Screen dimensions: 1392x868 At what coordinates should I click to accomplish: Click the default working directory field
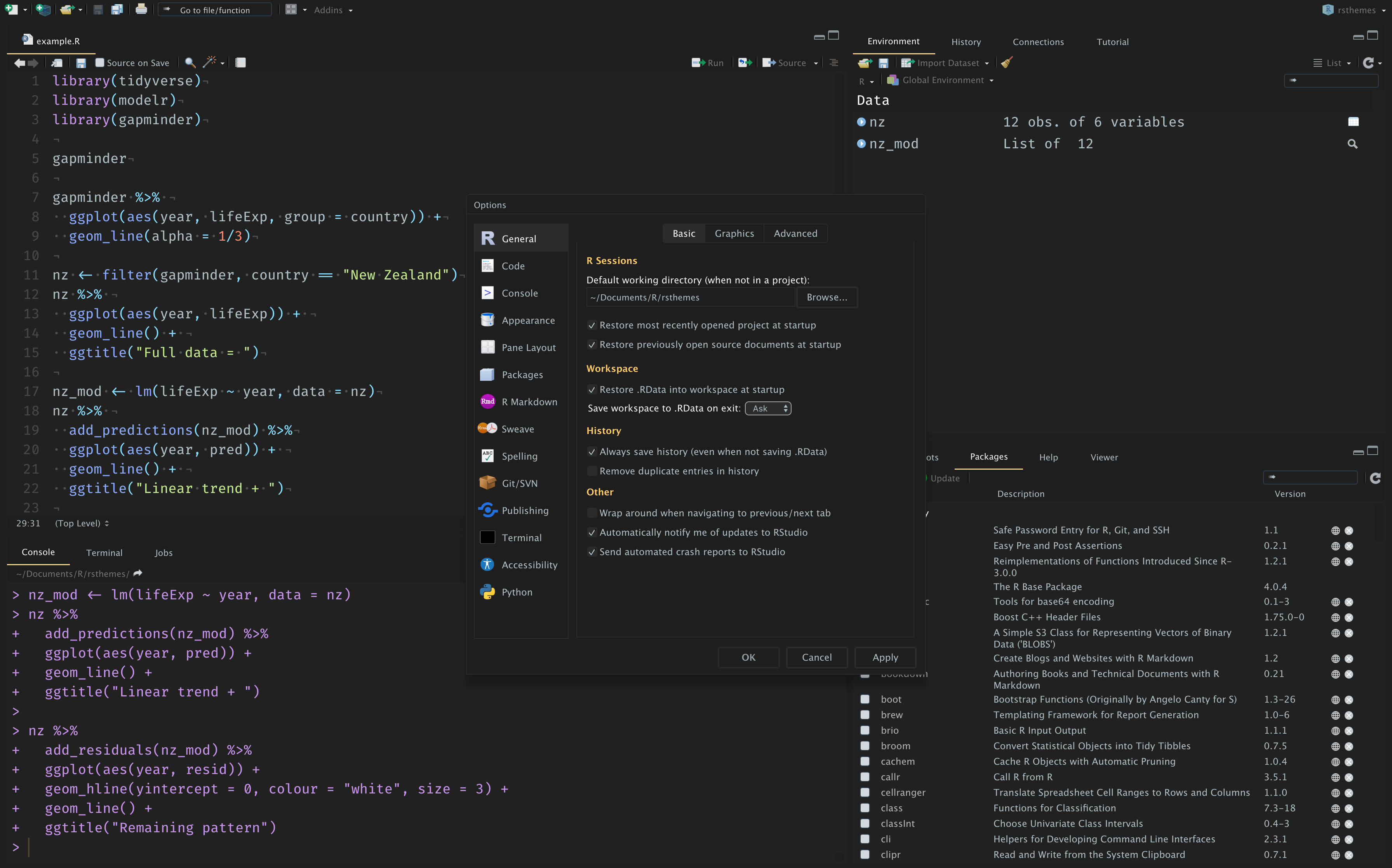pos(690,297)
